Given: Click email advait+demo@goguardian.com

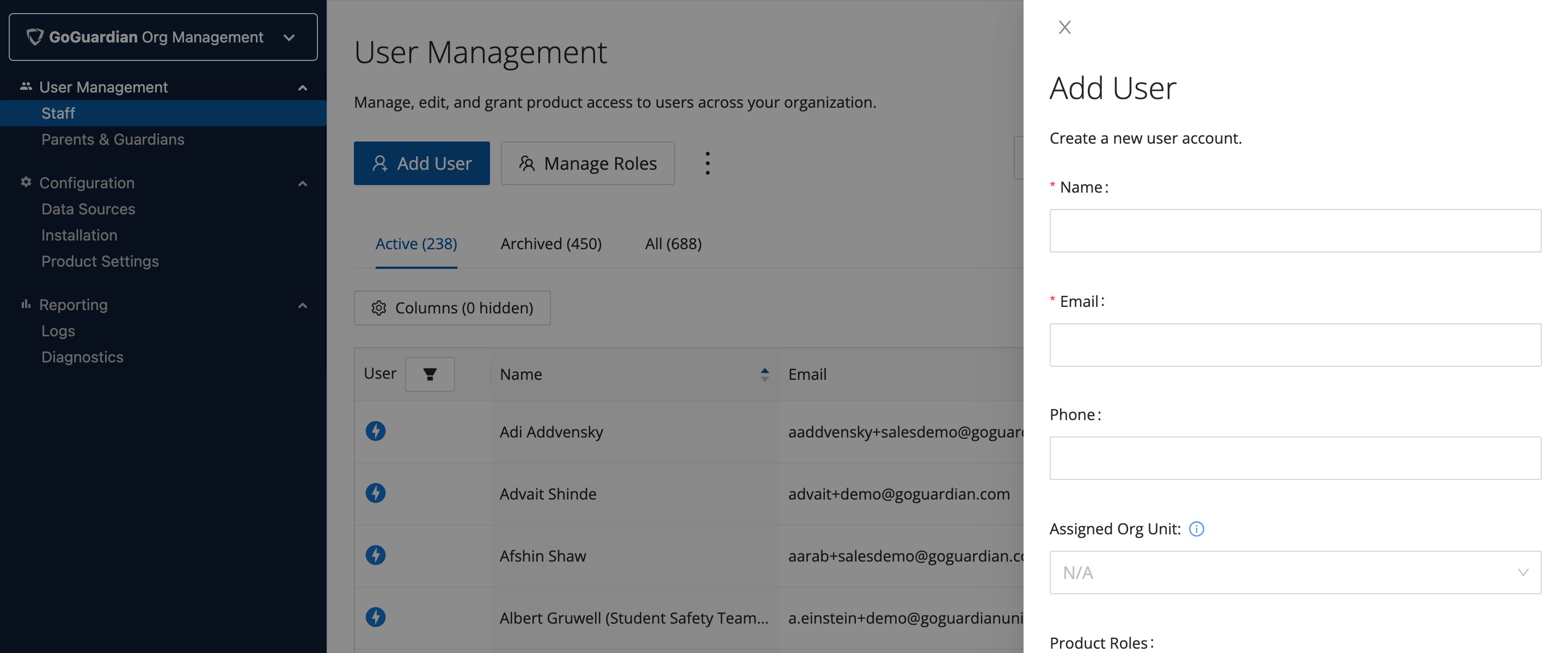Looking at the screenshot, I should (899, 494).
